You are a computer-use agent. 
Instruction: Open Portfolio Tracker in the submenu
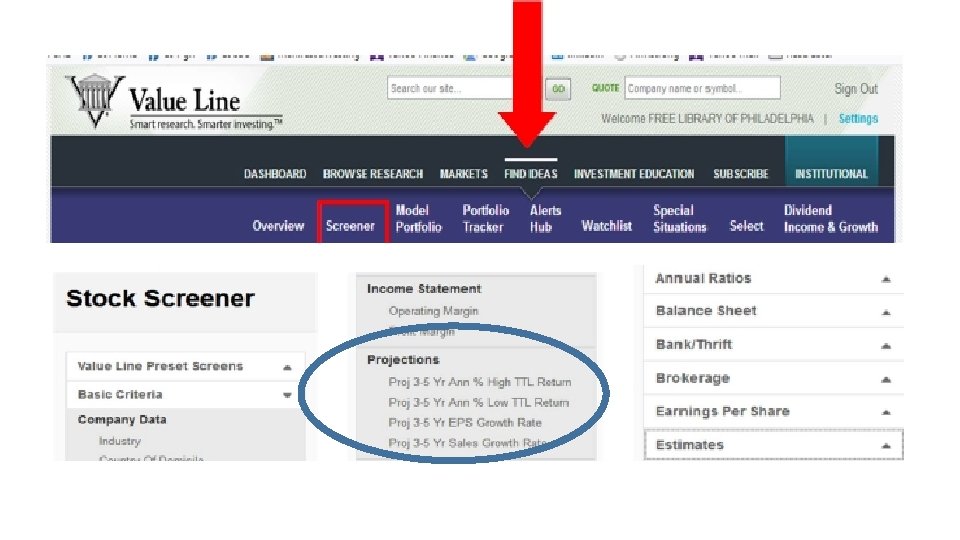coord(486,219)
